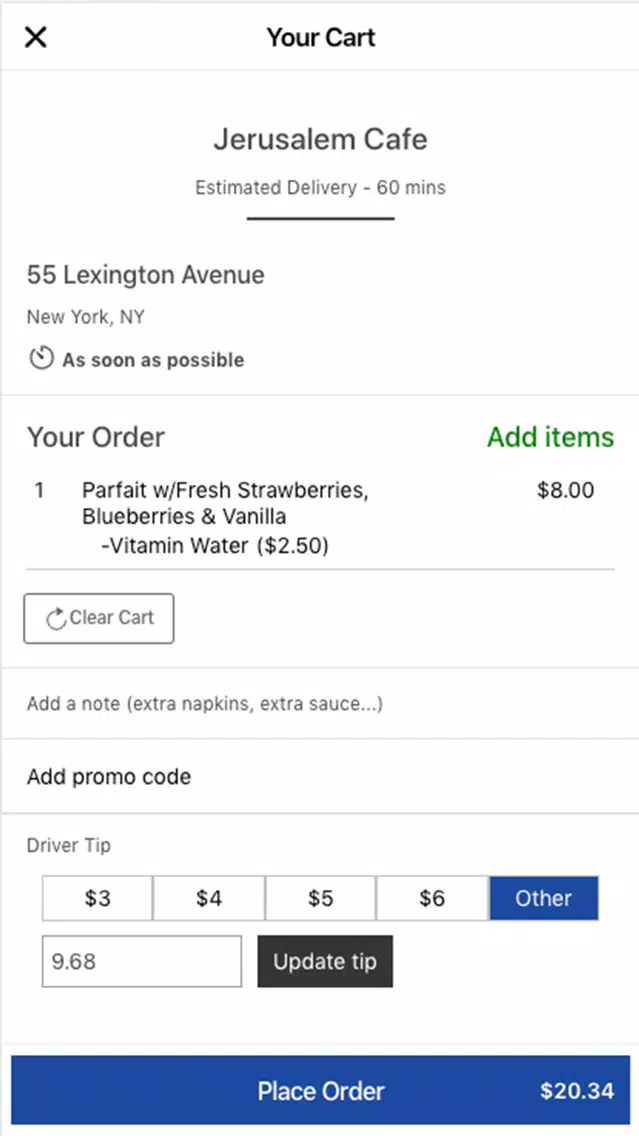Click the Vitamin Water add-on line

tap(215, 546)
